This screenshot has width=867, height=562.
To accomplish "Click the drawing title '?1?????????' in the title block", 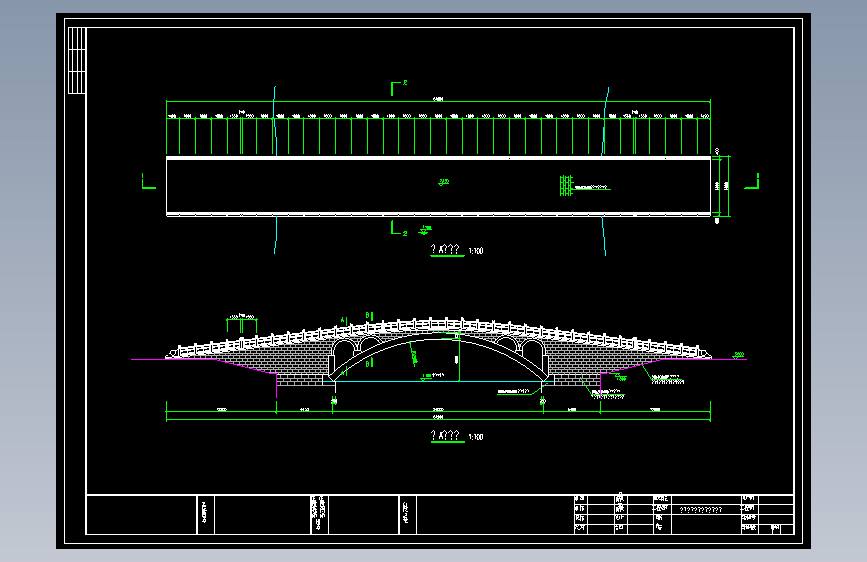I will 701,510.
